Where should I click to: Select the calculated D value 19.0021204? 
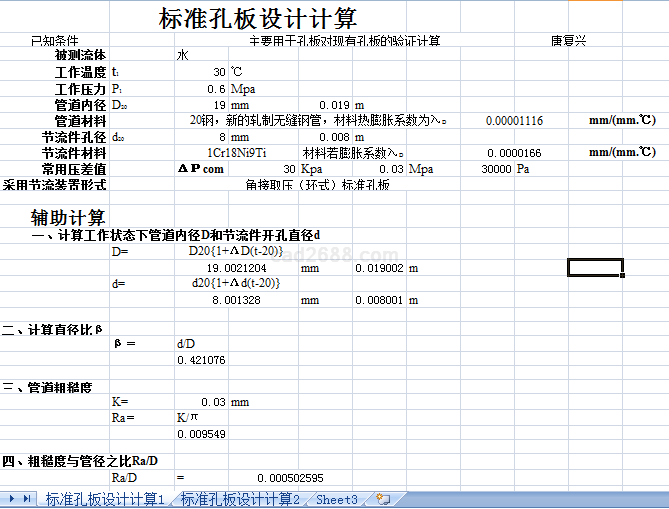236,268
